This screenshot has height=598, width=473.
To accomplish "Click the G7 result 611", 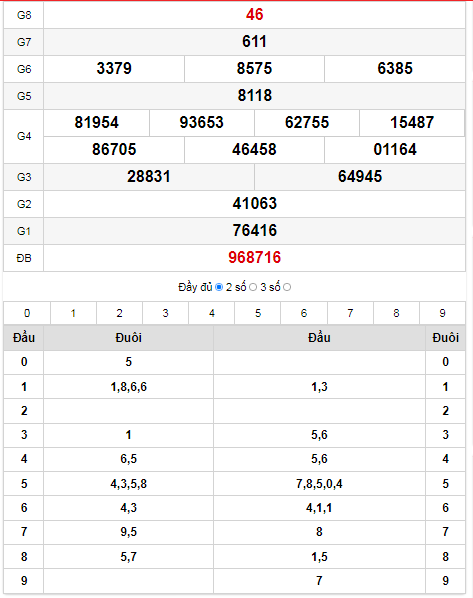I will tap(254, 41).
